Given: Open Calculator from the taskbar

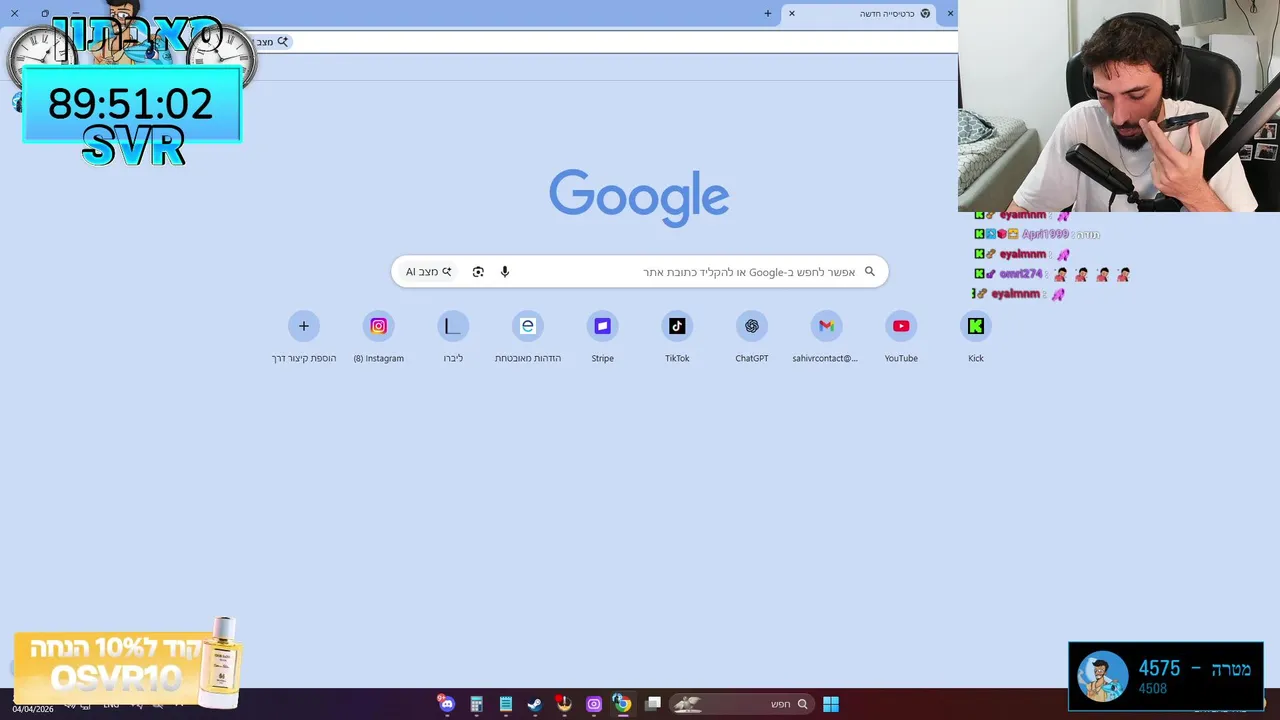Looking at the screenshot, I should (476, 704).
